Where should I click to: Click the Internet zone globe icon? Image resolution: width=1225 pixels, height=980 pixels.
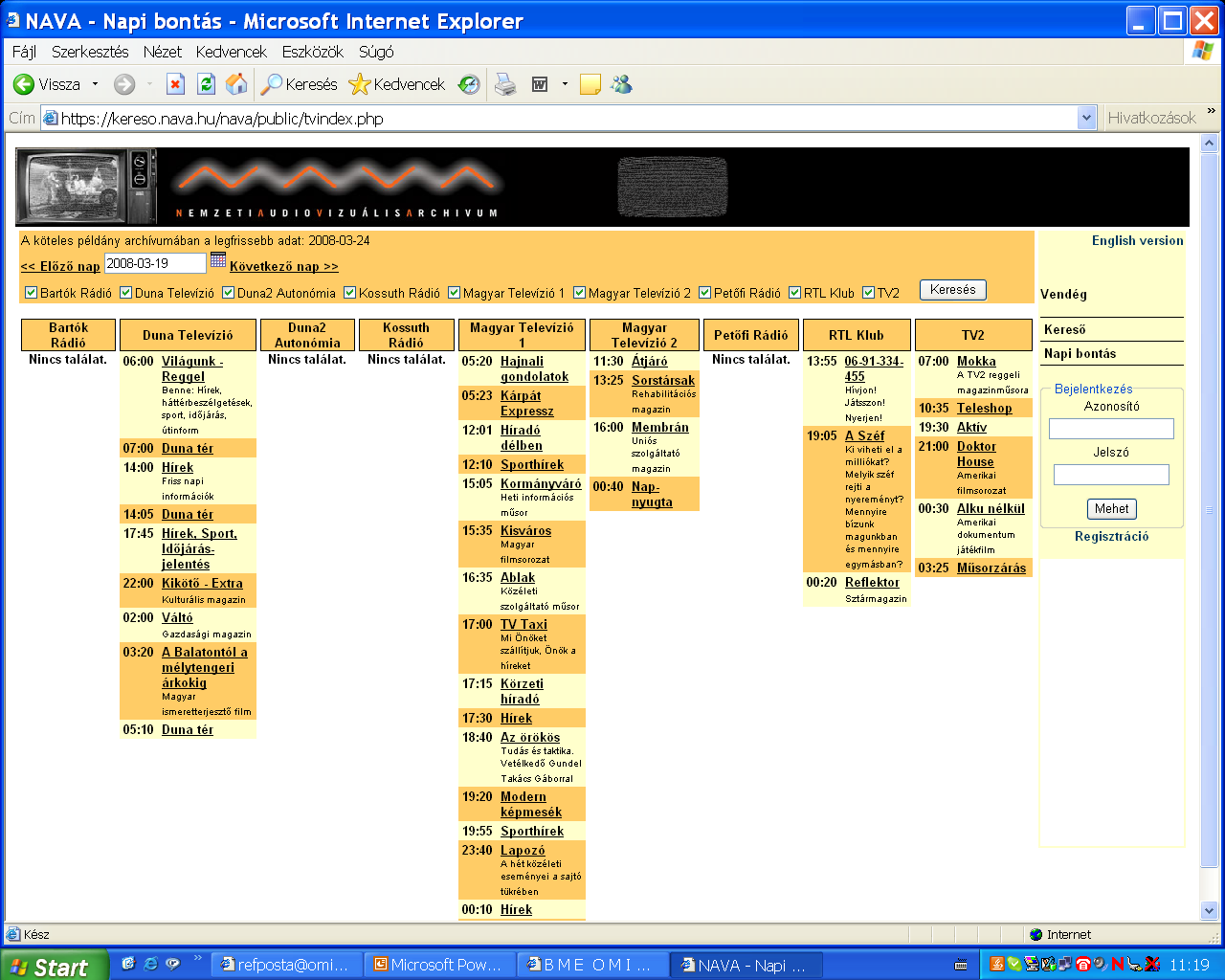click(1036, 934)
